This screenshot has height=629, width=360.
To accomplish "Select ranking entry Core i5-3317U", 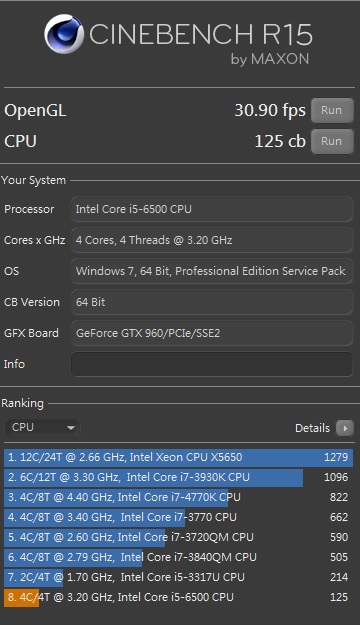I will pyautogui.click(x=179, y=577).
